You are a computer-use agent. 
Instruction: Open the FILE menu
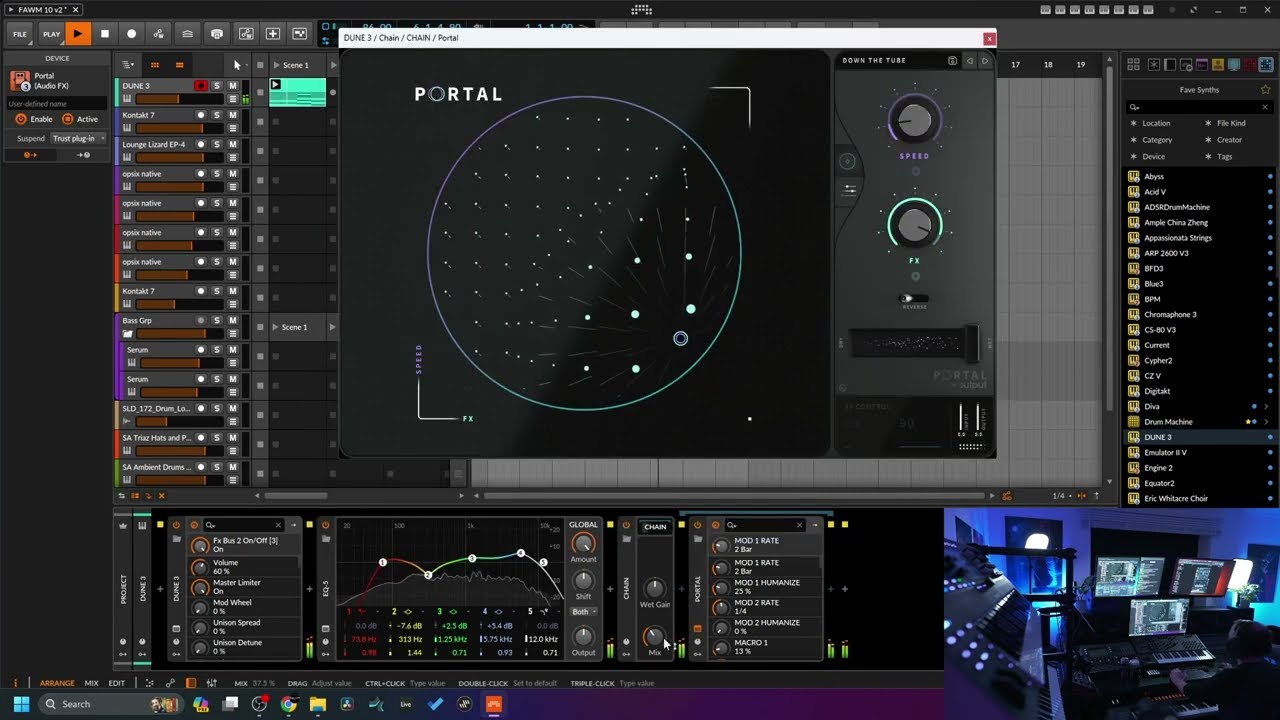point(20,33)
